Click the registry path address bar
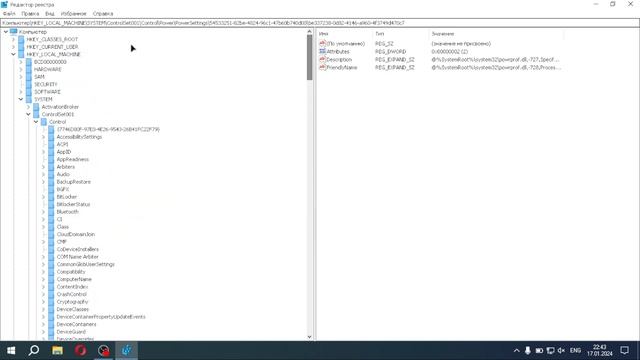This screenshot has height=360, width=640. (x=320, y=23)
